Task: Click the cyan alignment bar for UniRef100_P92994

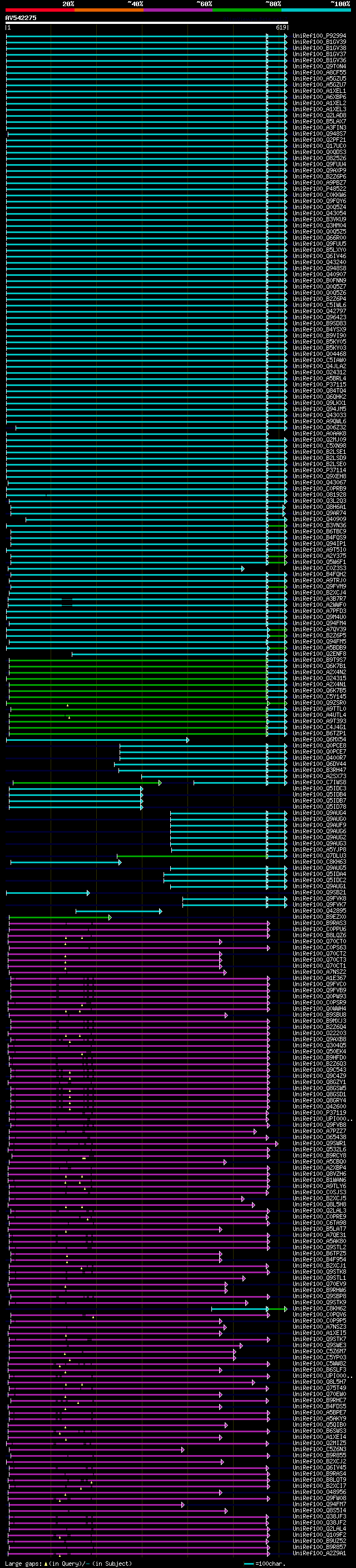Action: point(147,36)
